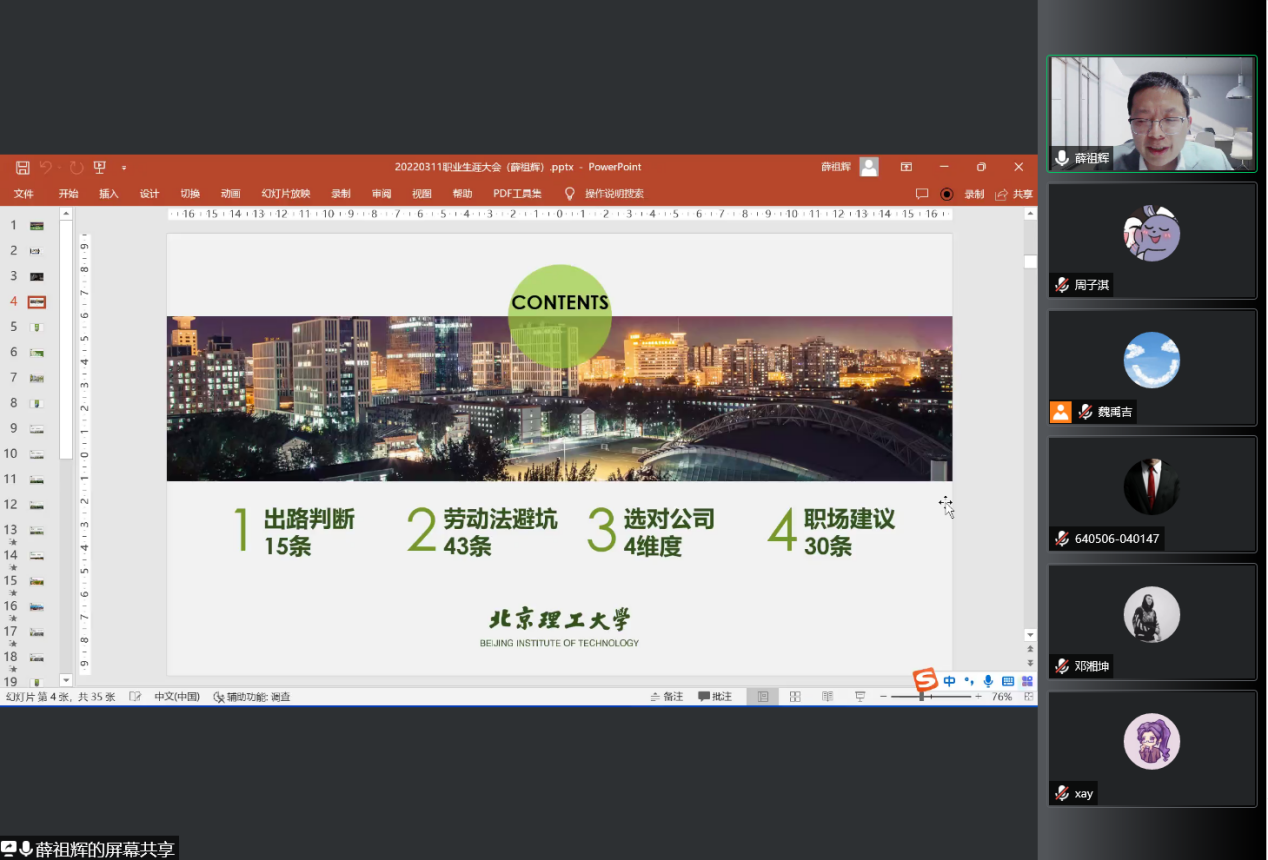Toggle the 备注 notes pane
The image size is (1268, 860).
[x=667, y=697]
